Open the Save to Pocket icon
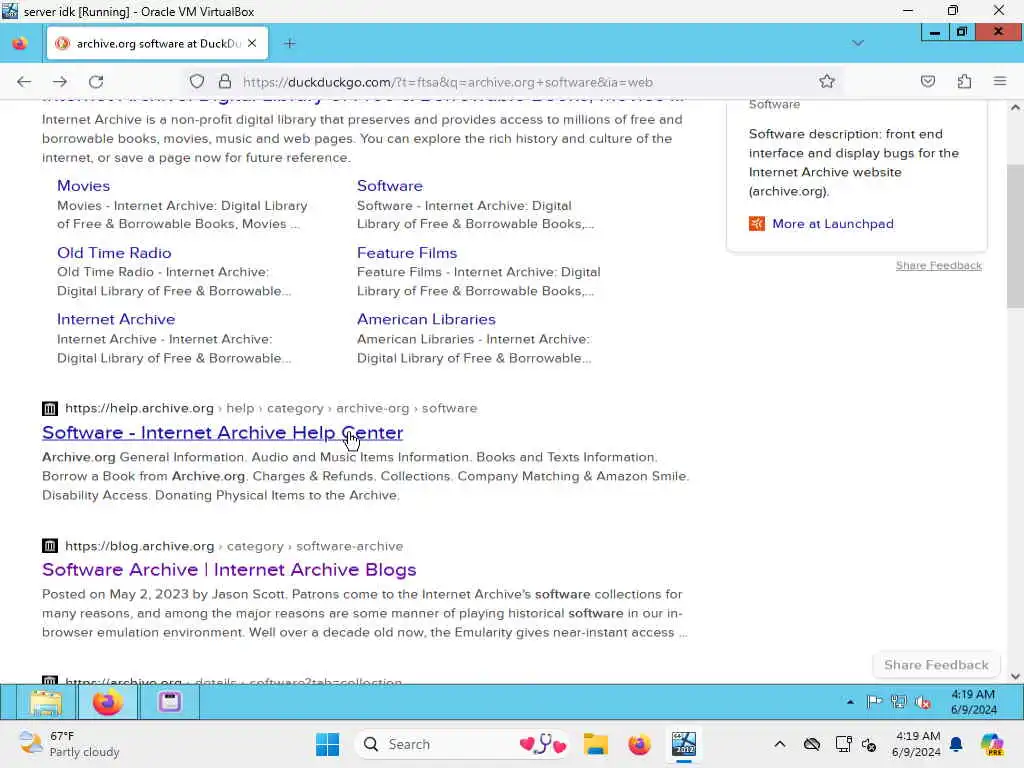Viewport: 1024px width, 768px height. tap(927, 82)
